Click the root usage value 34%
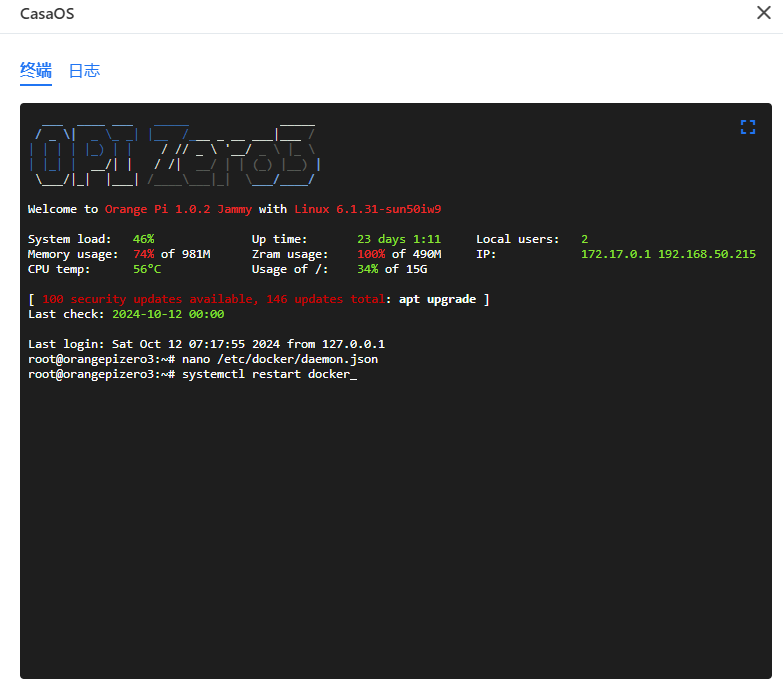 pyautogui.click(x=368, y=269)
